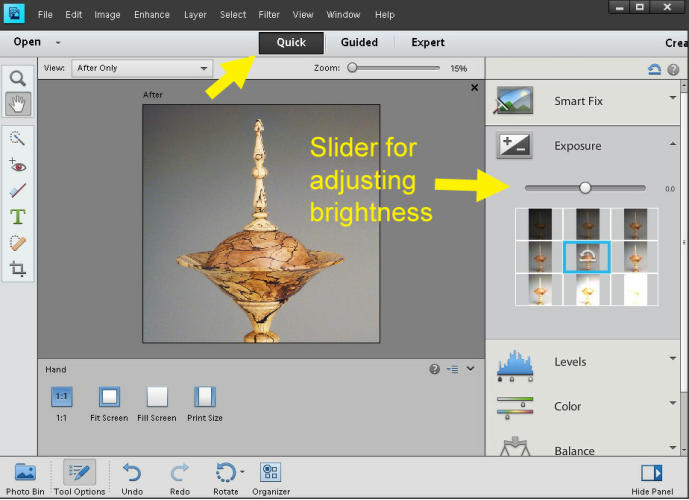This screenshot has height=500, width=689.
Task: Pick the Text tool
Action: (17, 216)
